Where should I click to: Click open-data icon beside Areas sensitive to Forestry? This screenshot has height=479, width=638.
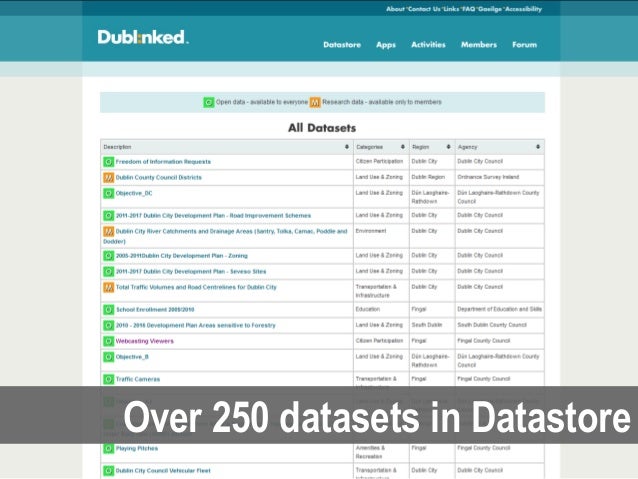[x=108, y=326]
